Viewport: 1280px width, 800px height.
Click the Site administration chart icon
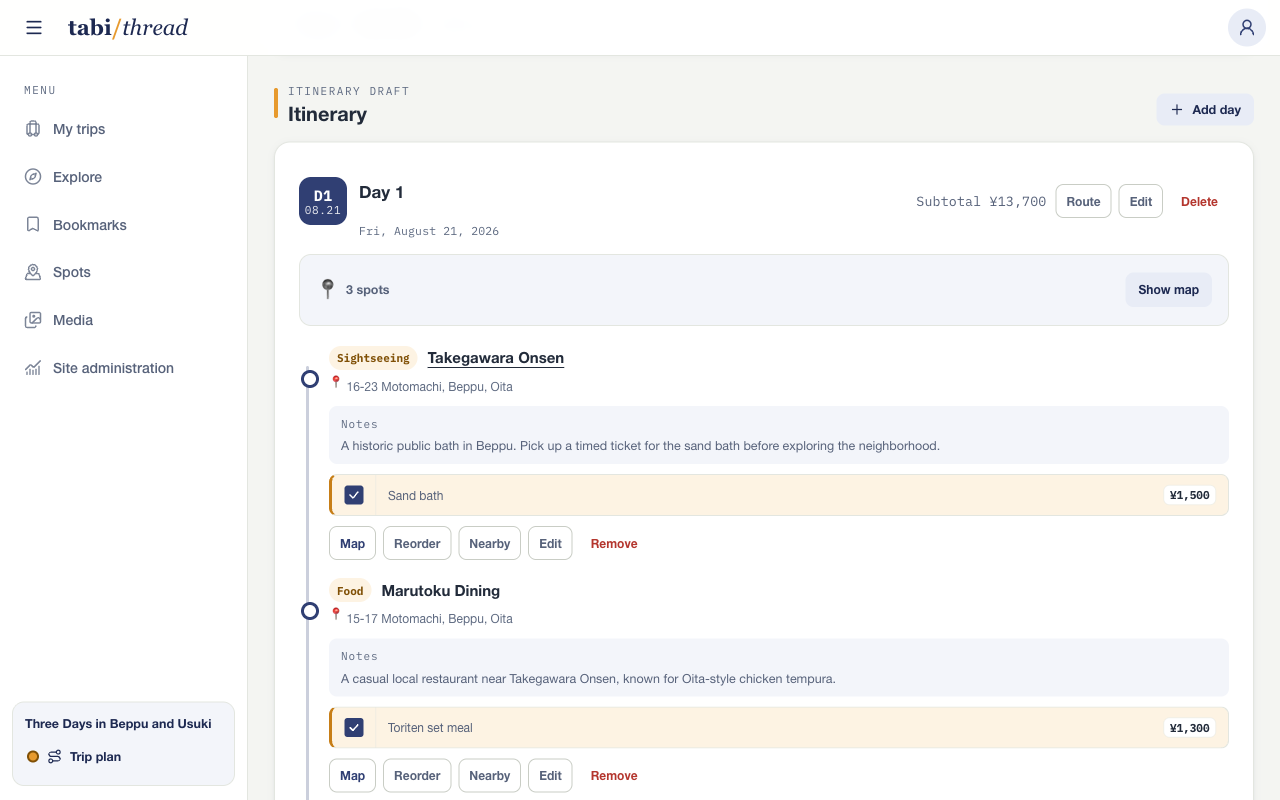click(33, 368)
